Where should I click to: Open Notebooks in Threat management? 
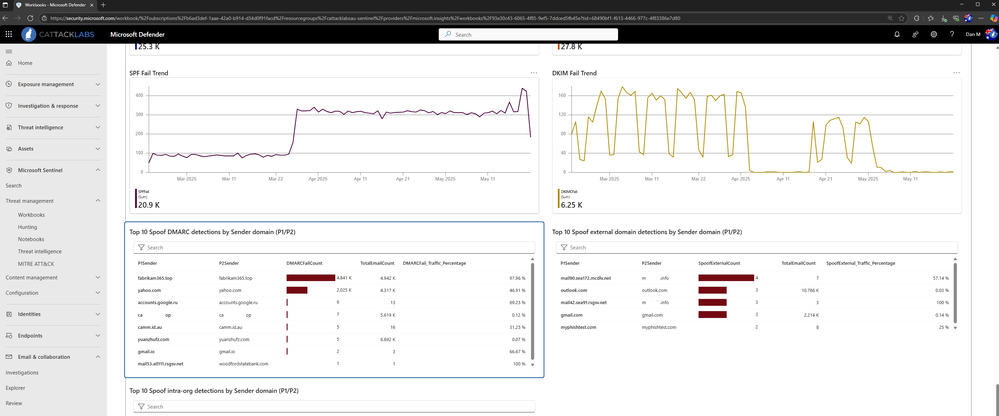pyautogui.click(x=31, y=239)
